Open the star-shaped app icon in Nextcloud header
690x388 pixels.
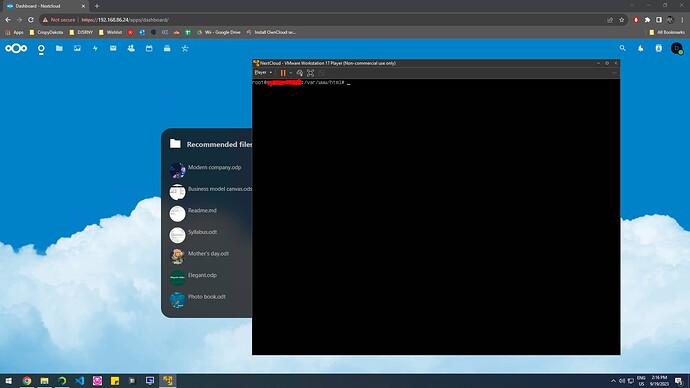[x=185, y=48]
